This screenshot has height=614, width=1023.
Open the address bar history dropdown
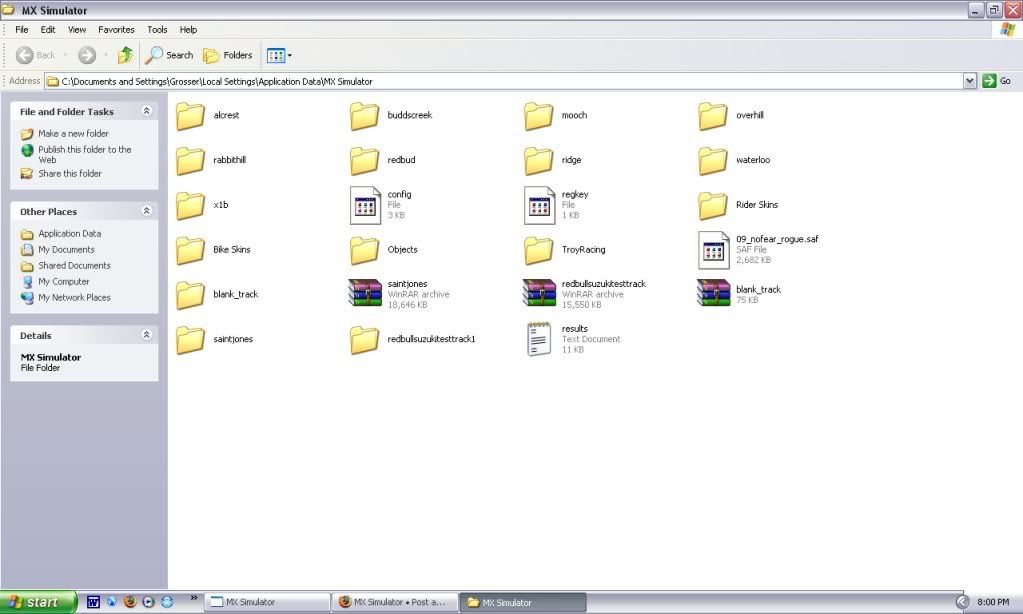(970, 81)
